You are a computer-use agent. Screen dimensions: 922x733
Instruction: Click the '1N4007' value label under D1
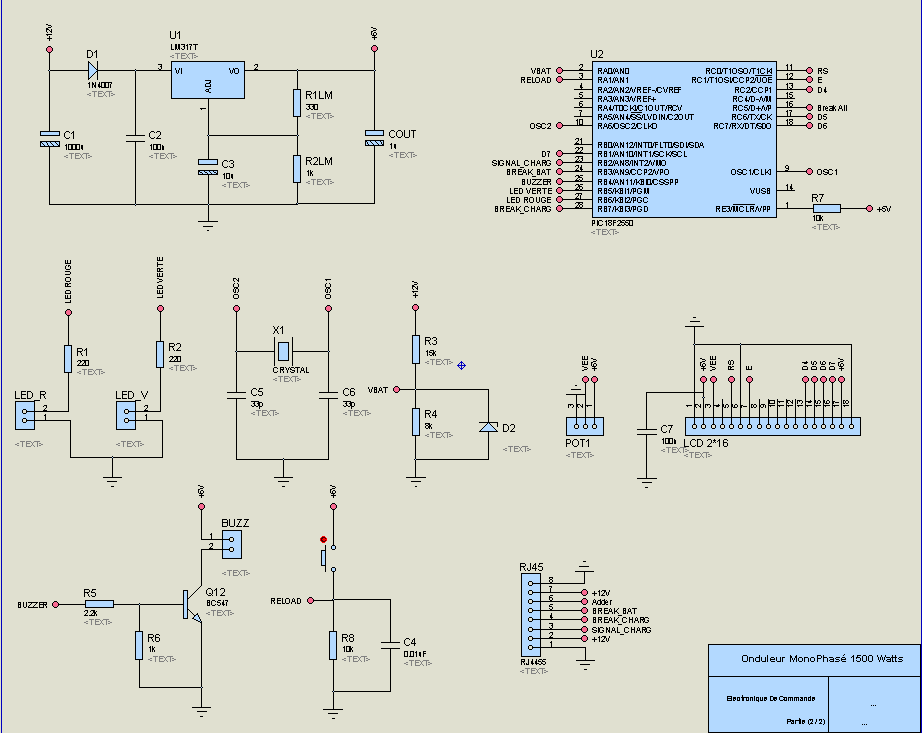(99, 85)
